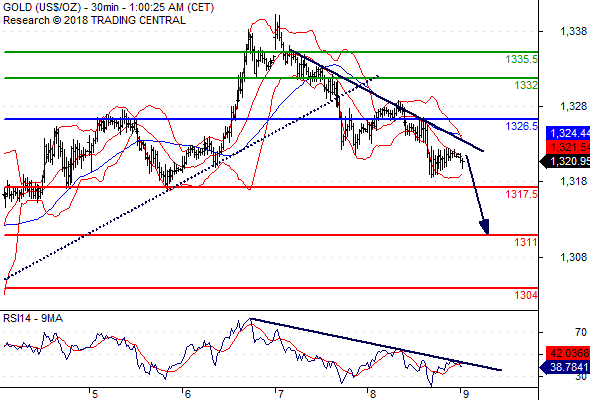Click the blue 1326.5 pivot label

[522, 126]
